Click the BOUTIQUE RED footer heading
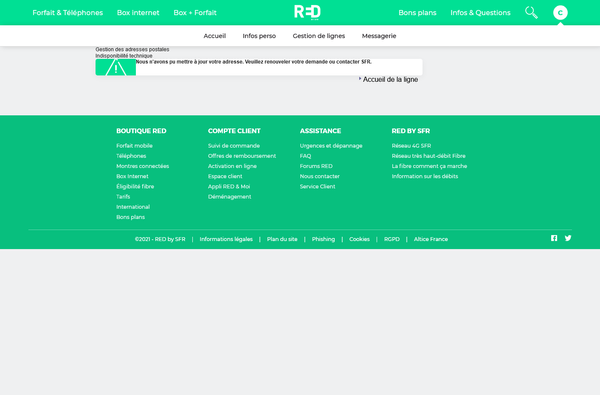The width and height of the screenshot is (600, 395). point(141,131)
